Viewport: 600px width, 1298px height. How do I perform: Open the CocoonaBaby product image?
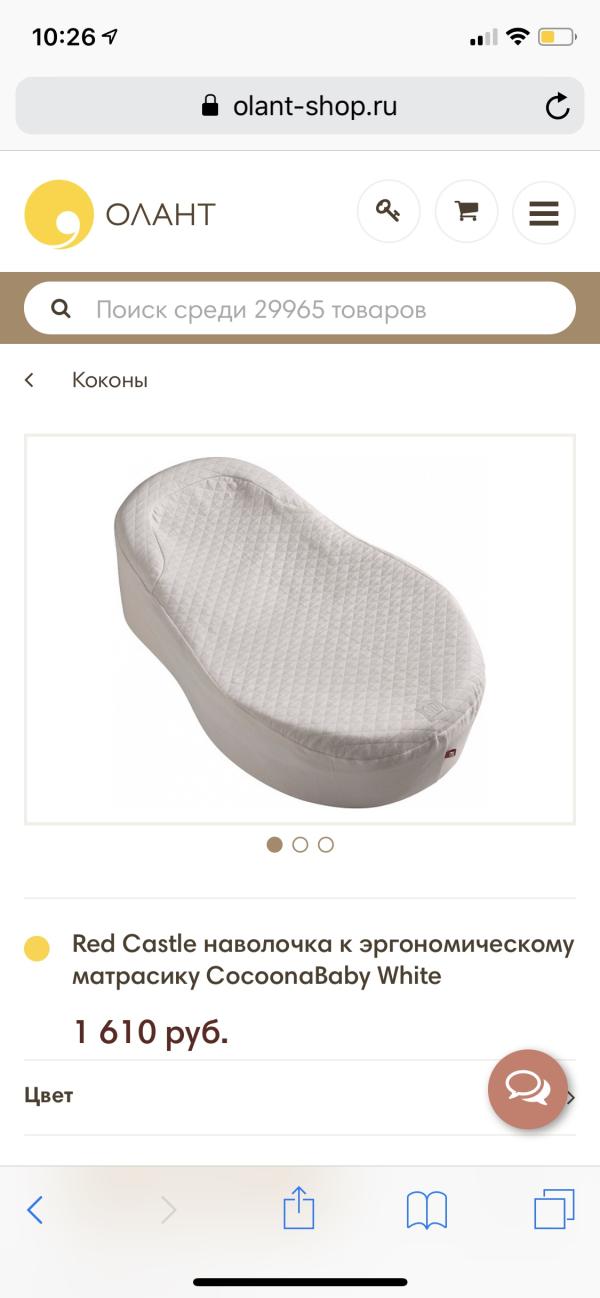300,630
